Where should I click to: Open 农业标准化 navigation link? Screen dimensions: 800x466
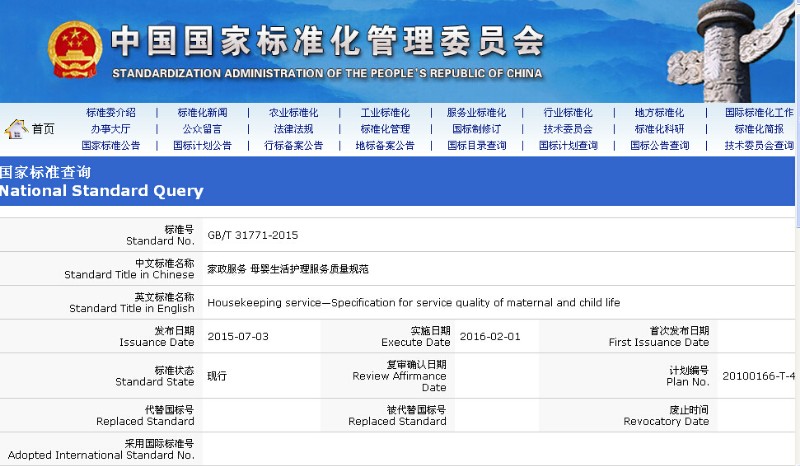click(x=293, y=113)
